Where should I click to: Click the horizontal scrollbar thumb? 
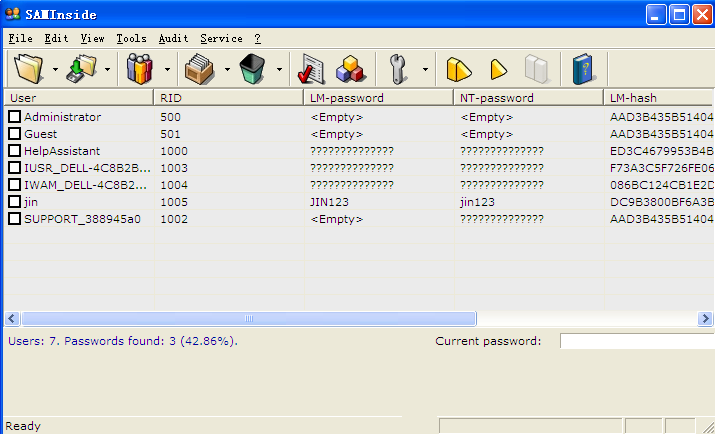click(x=249, y=318)
